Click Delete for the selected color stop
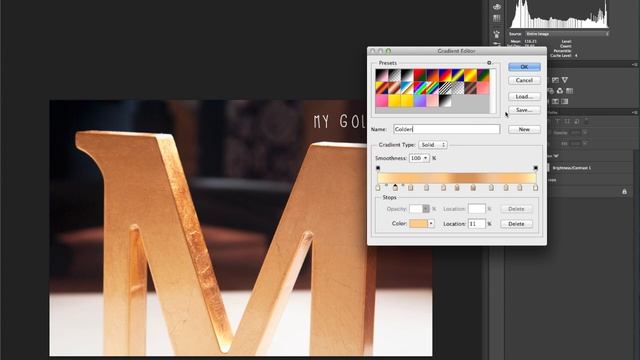640x360 pixels. pos(516,224)
